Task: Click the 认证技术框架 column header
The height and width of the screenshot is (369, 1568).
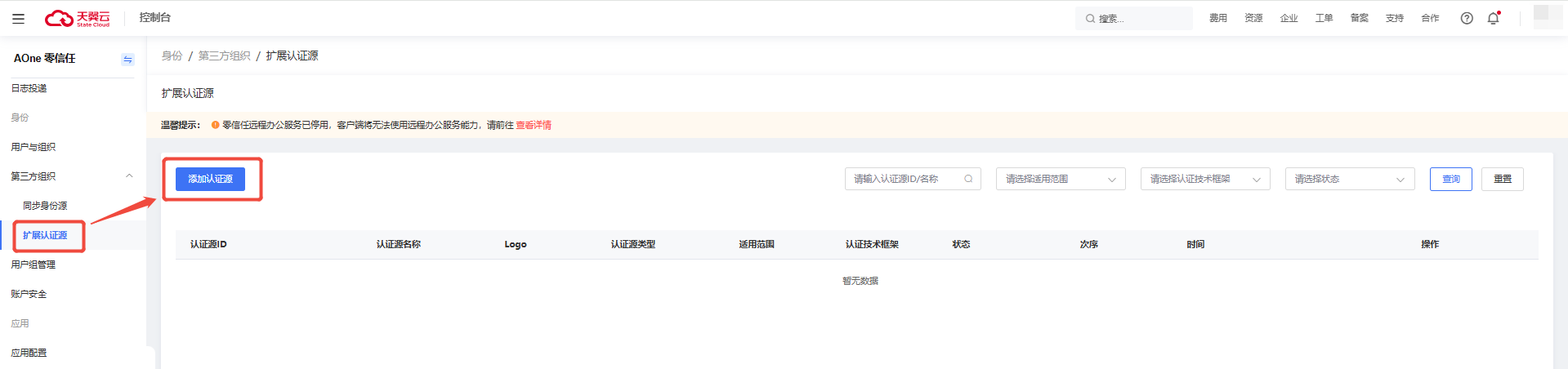Action: (872, 244)
